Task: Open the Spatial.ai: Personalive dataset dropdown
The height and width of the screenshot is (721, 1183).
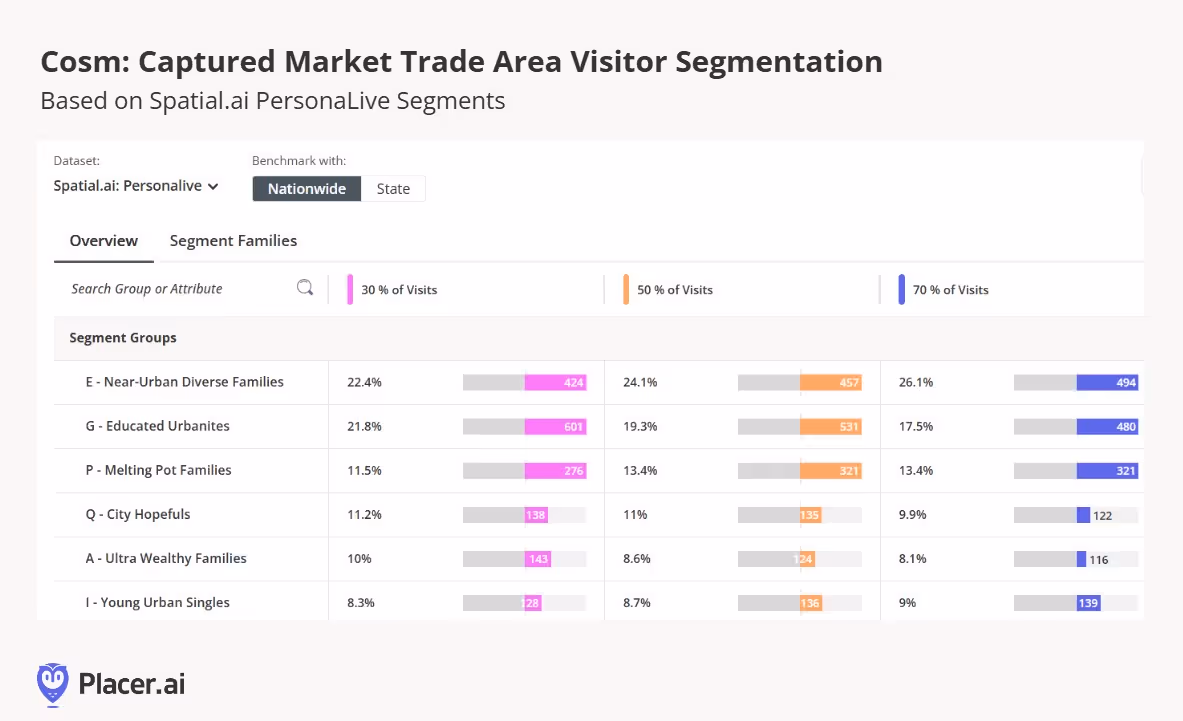Action: click(136, 186)
